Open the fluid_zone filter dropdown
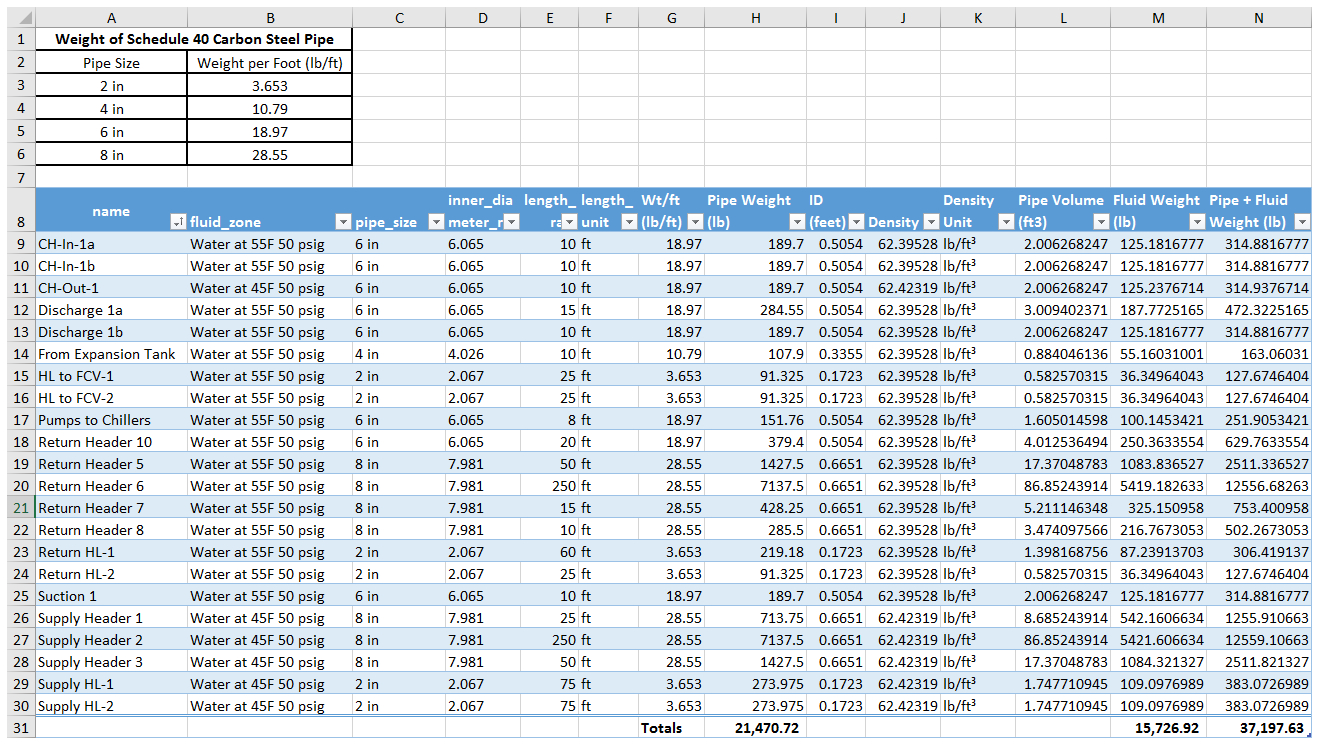This screenshot has height=745, width=1317. click(x=342, y=222)
